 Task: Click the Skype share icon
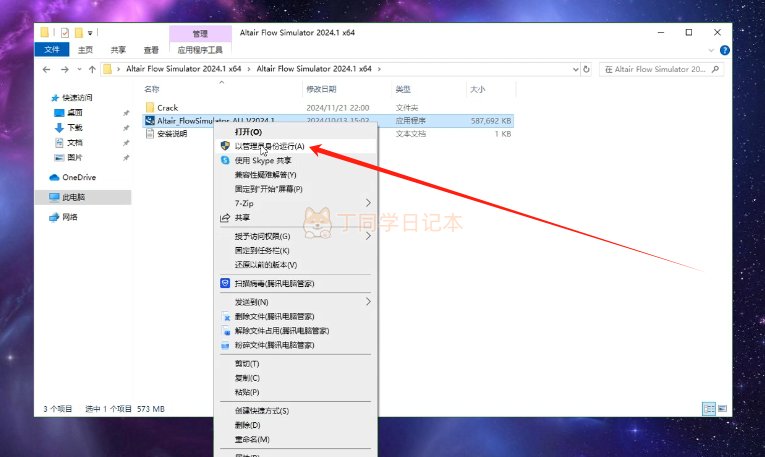(225, 160)
